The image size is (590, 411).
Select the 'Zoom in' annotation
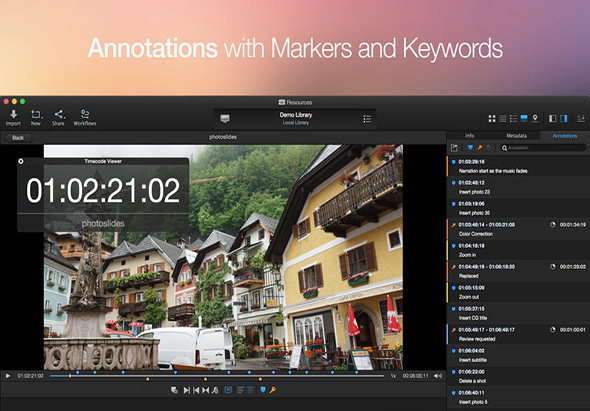518,250
